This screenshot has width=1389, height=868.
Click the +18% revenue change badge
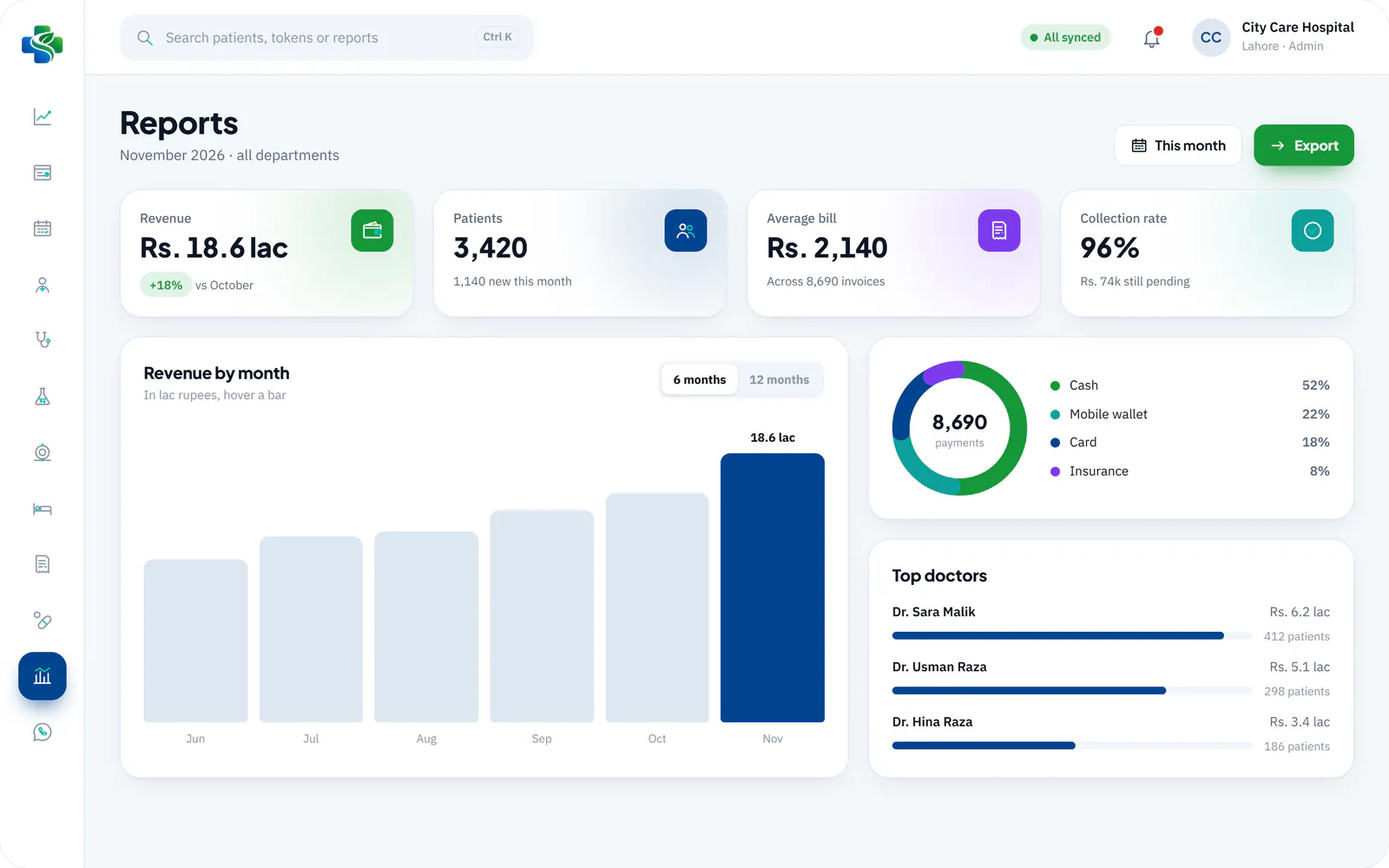pos(166,285)
